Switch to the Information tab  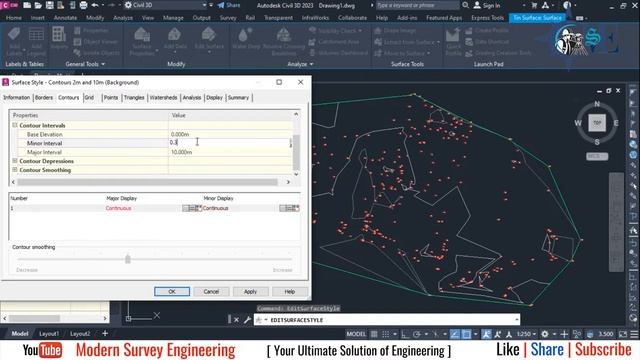coord(16,98)
